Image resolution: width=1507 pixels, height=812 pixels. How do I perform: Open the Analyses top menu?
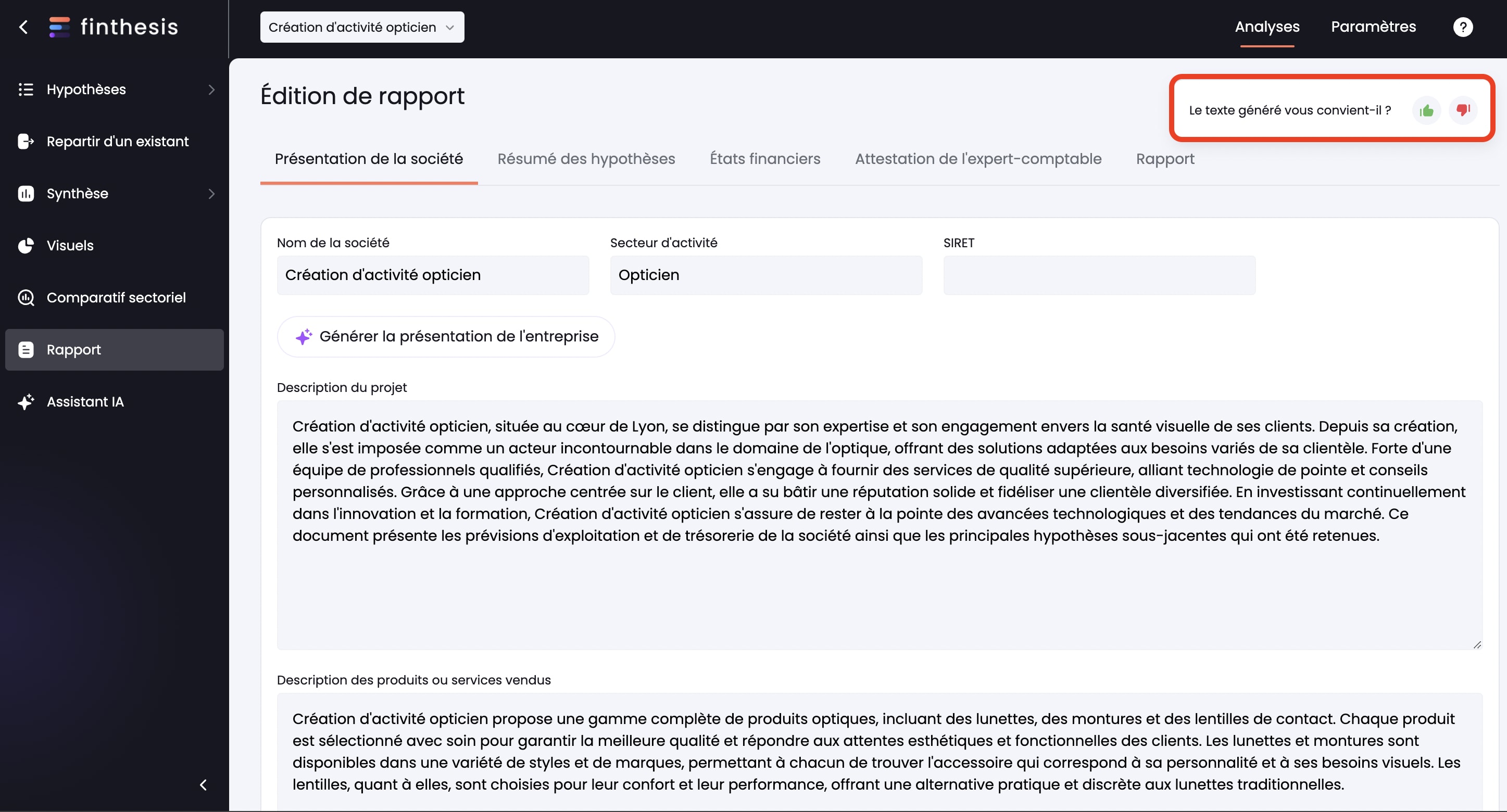(x=1267, y=27)
